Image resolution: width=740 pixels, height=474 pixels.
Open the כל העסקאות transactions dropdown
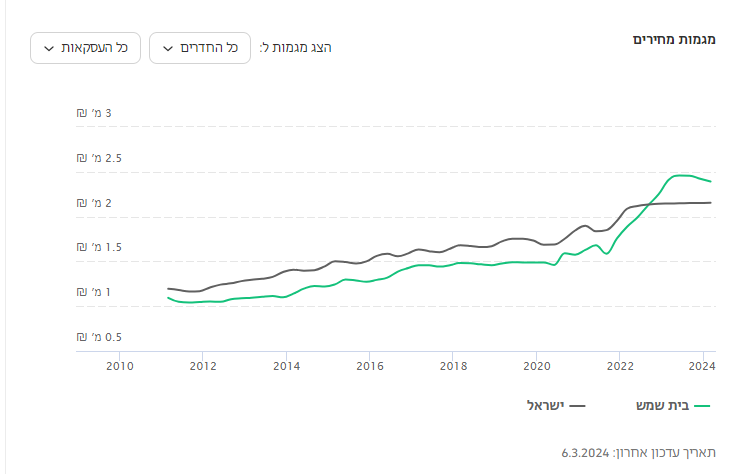point(83,48)
